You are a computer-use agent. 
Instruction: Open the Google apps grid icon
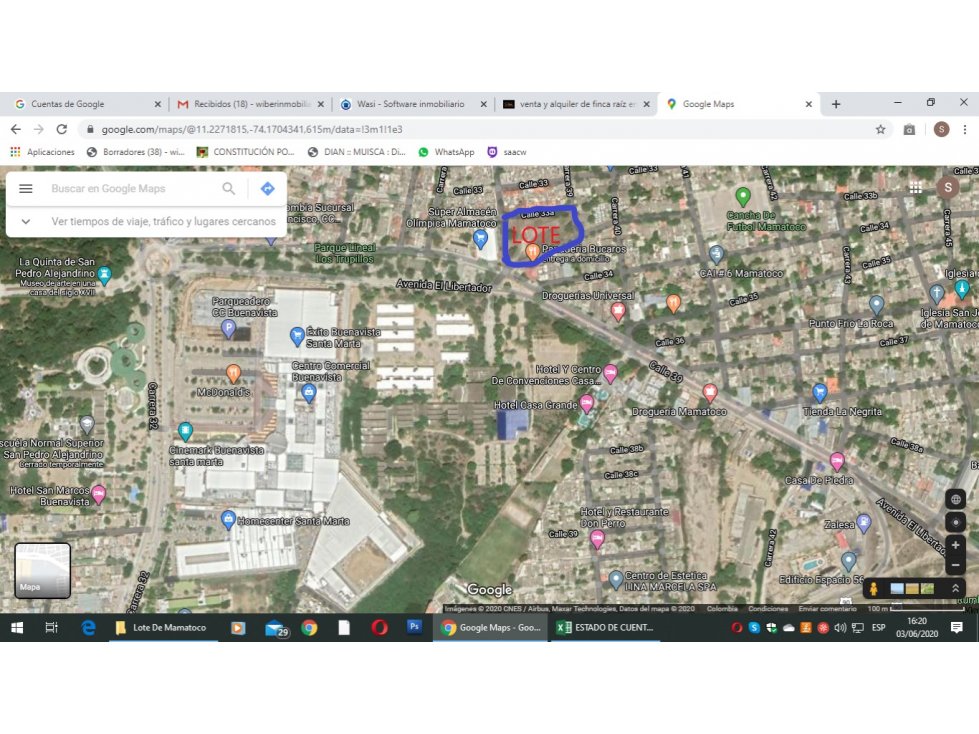point(915,188)
